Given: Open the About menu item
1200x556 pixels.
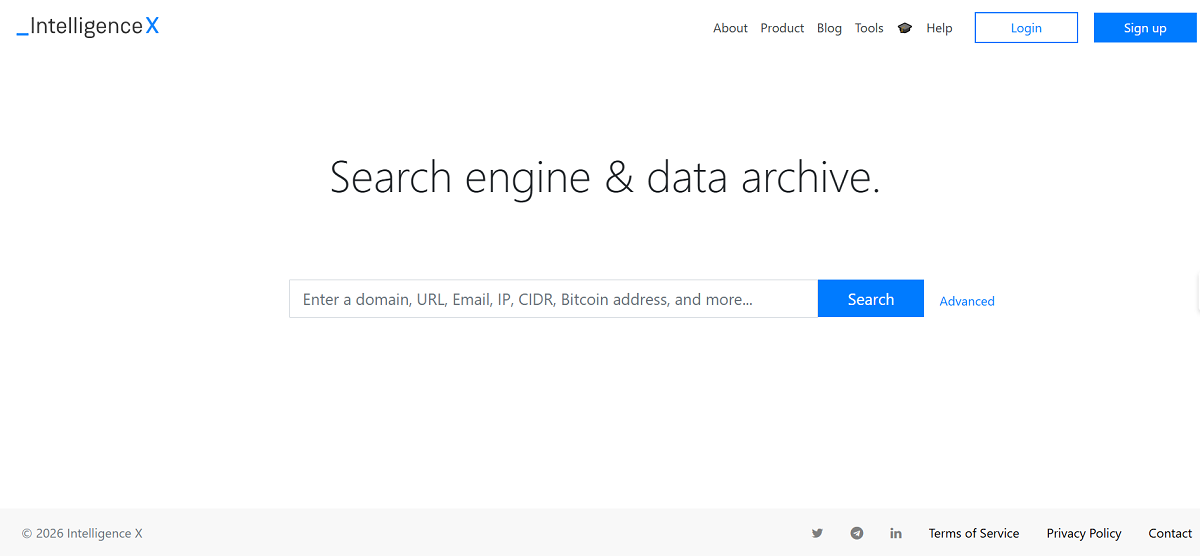Looking at the screenshot, I should pos(730,28).
